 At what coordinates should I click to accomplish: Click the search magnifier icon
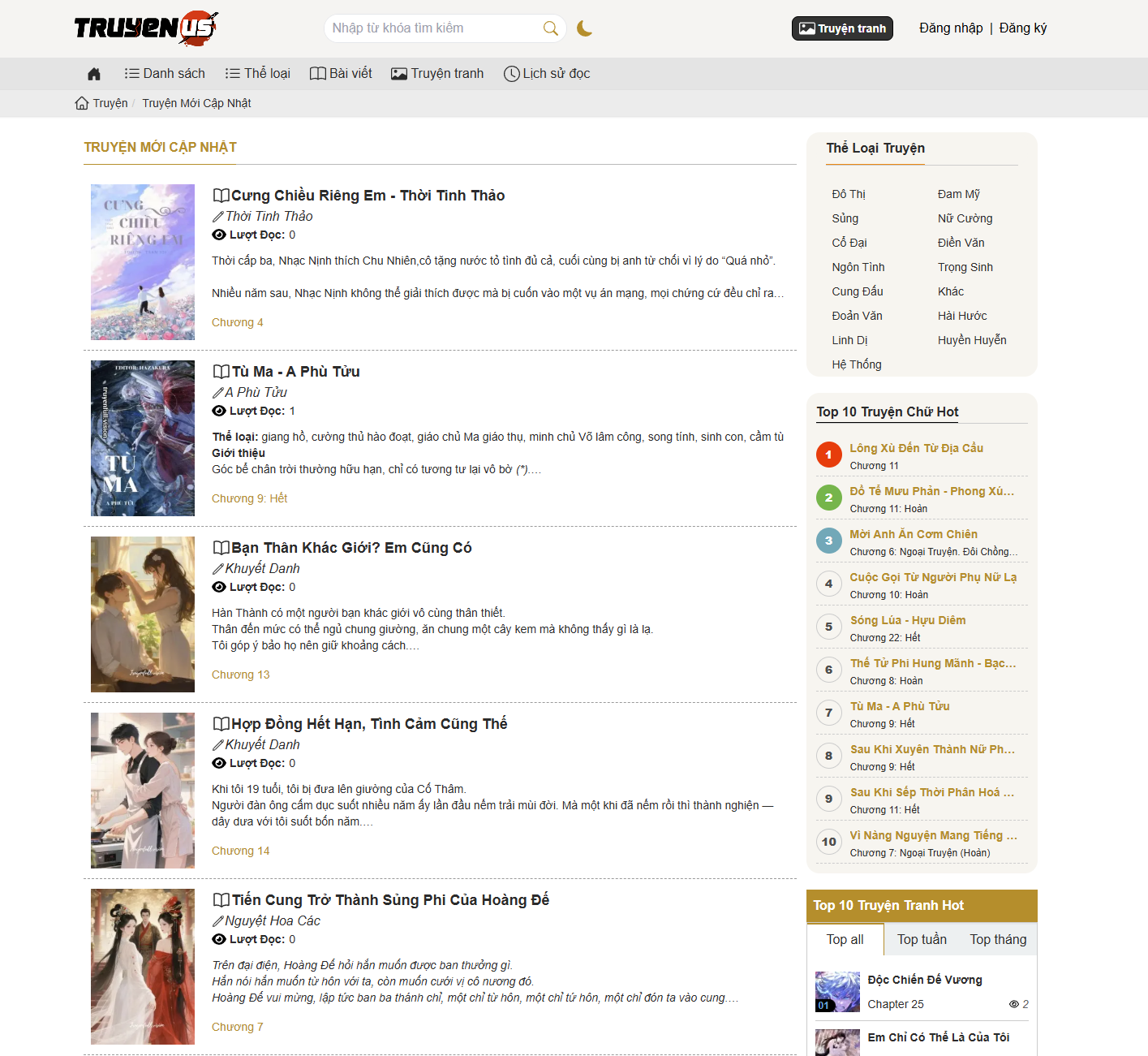point(550,28)
